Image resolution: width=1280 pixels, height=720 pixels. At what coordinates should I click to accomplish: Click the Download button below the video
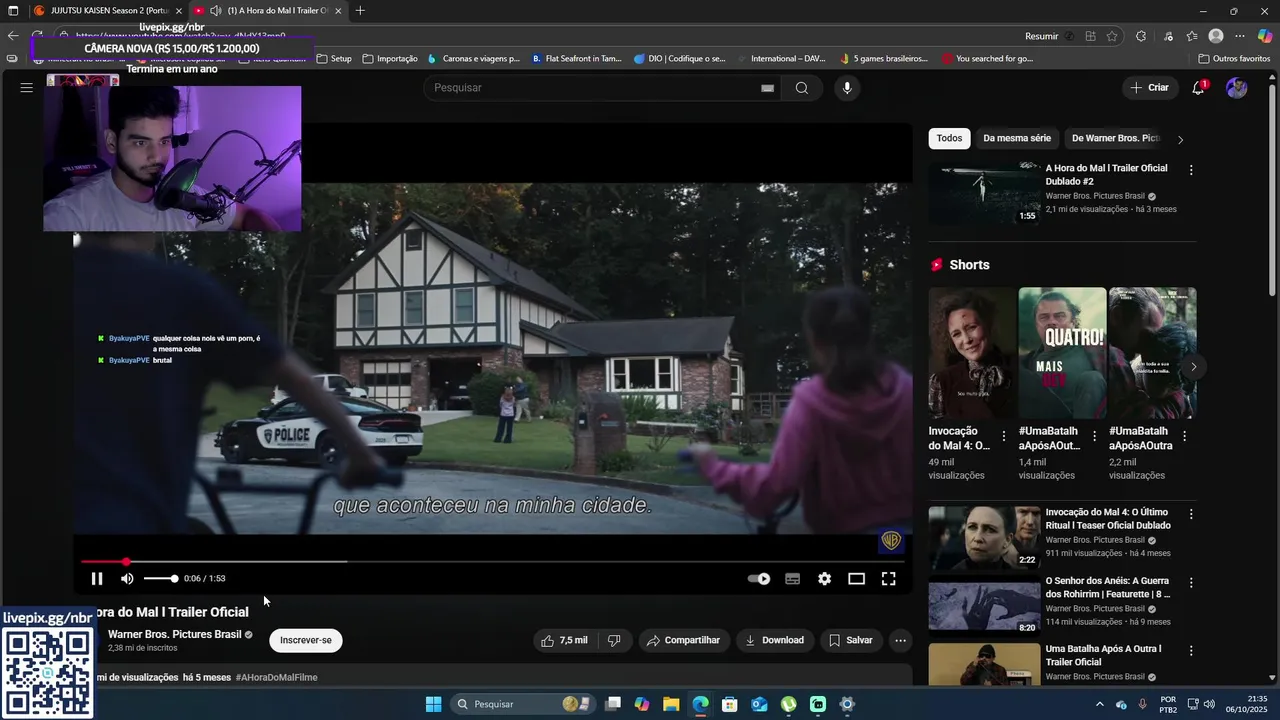pos(775,640)
